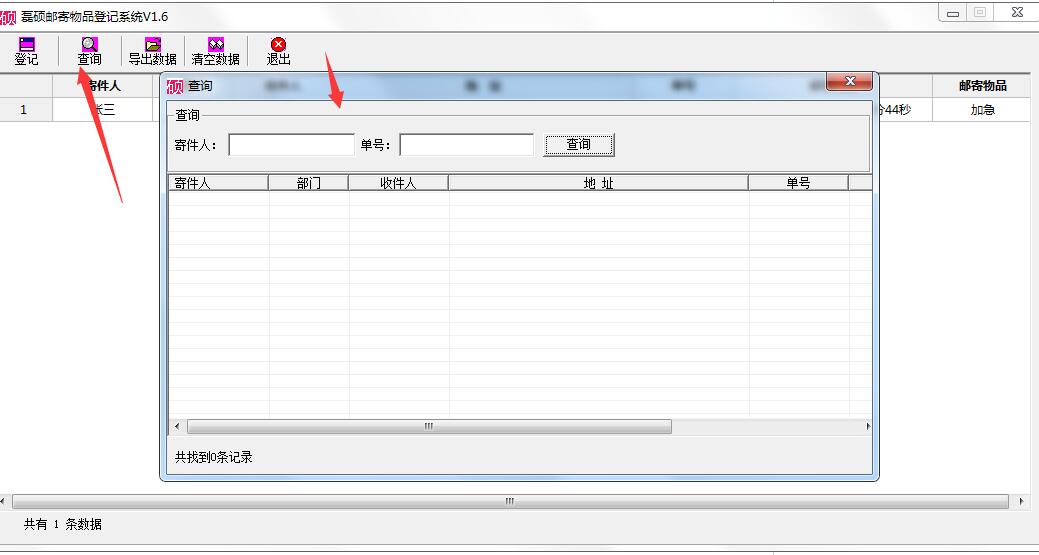Viewport: 1039px width, 555px height.
Task: Select the 寄件人 column header in the main table
Action: coord(104,86)
